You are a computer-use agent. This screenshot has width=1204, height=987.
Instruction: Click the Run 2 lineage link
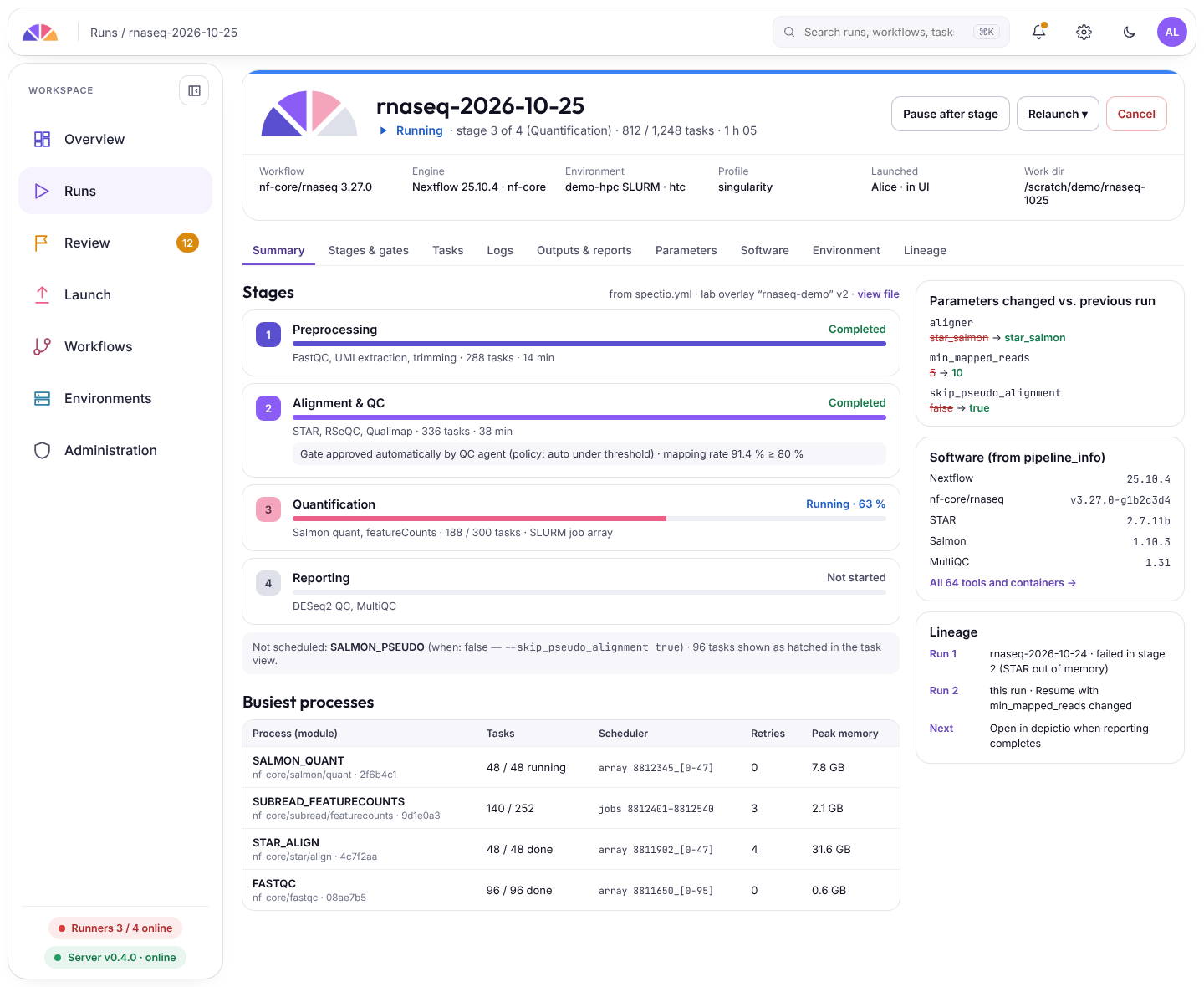[944, 691]
